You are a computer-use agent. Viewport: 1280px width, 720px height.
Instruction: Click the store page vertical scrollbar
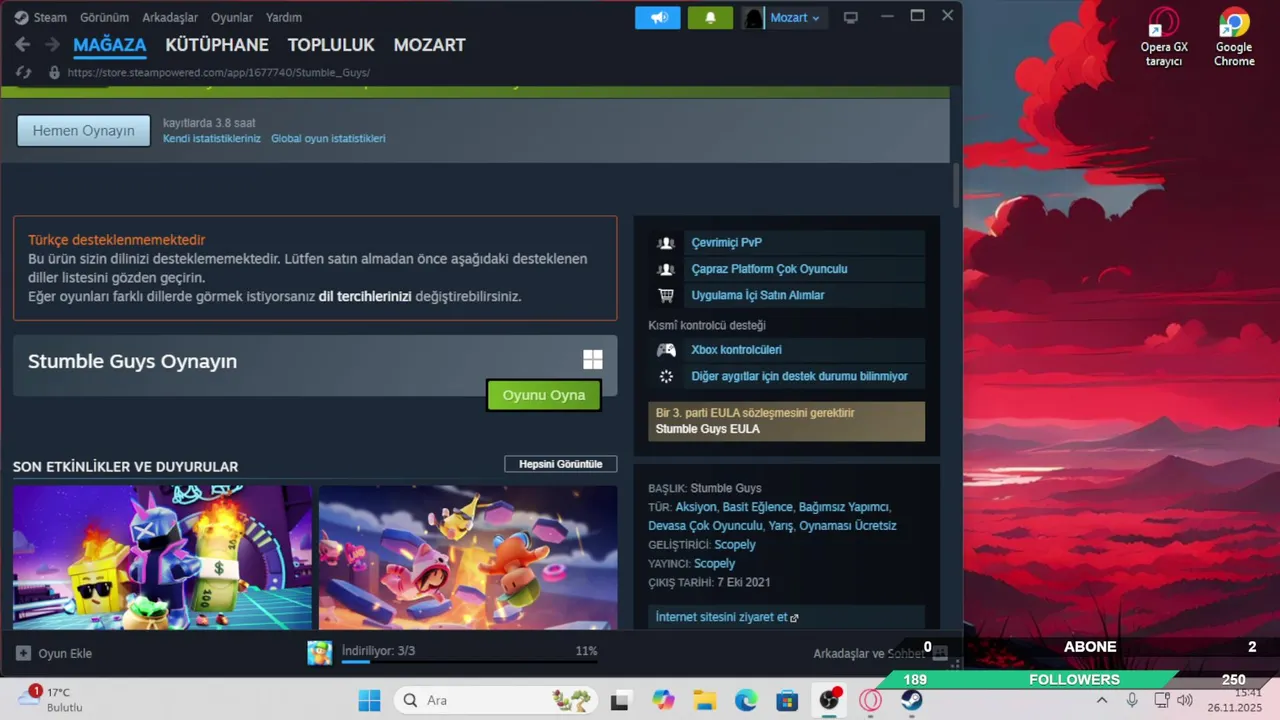[x=956, y=185]
